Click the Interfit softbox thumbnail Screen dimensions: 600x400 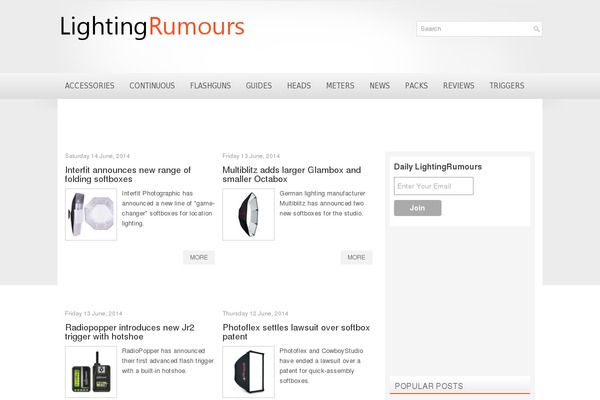pyautogui.click(x=91, y=214)
